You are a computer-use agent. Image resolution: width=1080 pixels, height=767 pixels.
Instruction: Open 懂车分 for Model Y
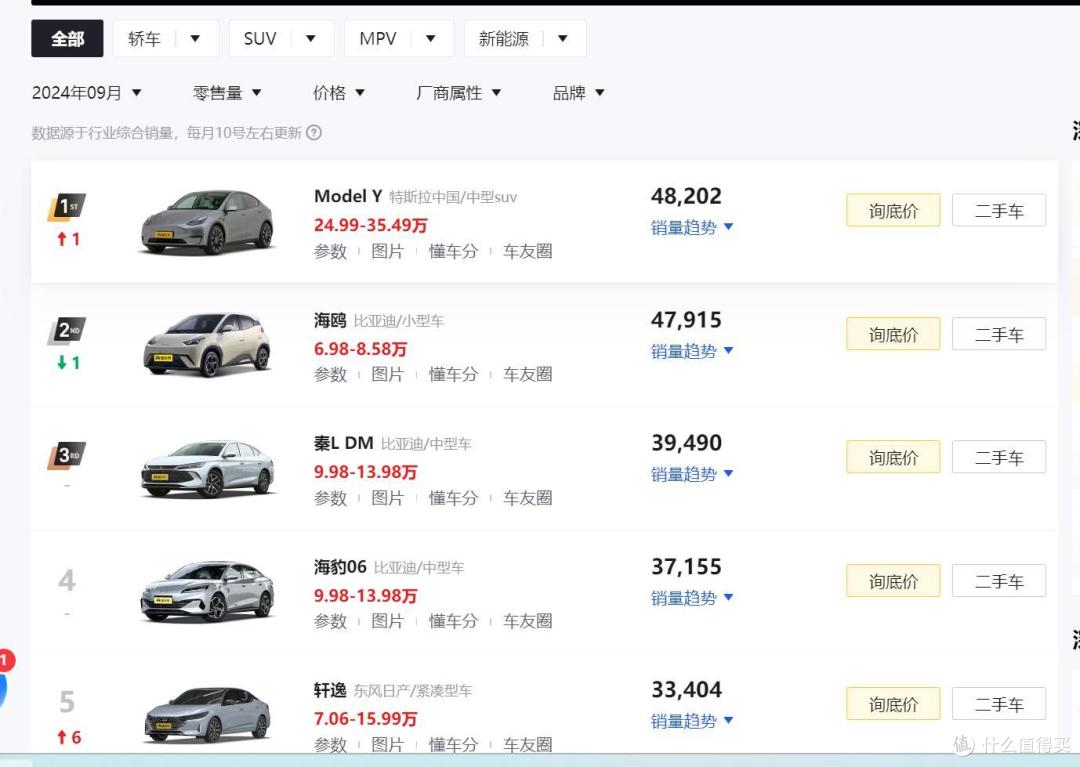pyautogui.click(x=453, y=251)
